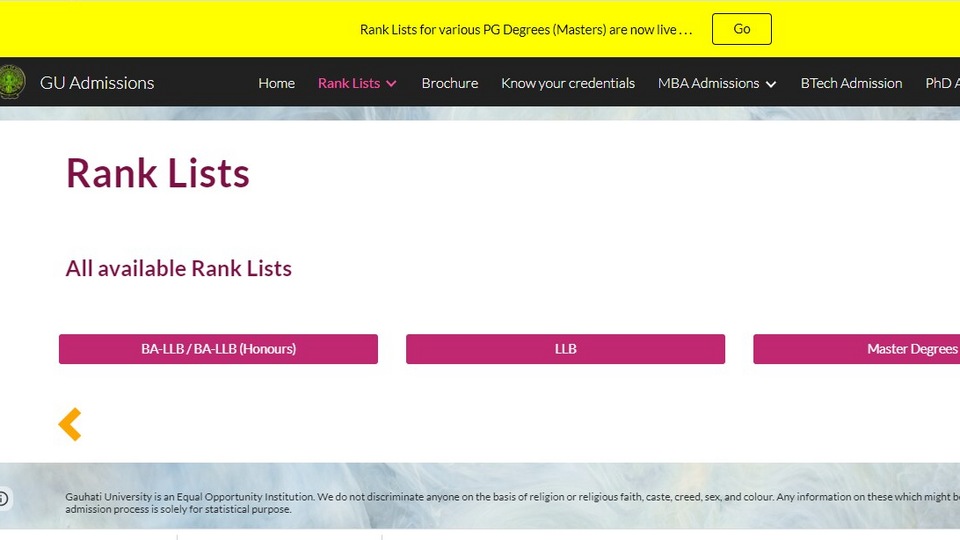Open the MBA Admissions menu label
960x540 pixels.
pyautogui.click(x=708, y=83)
